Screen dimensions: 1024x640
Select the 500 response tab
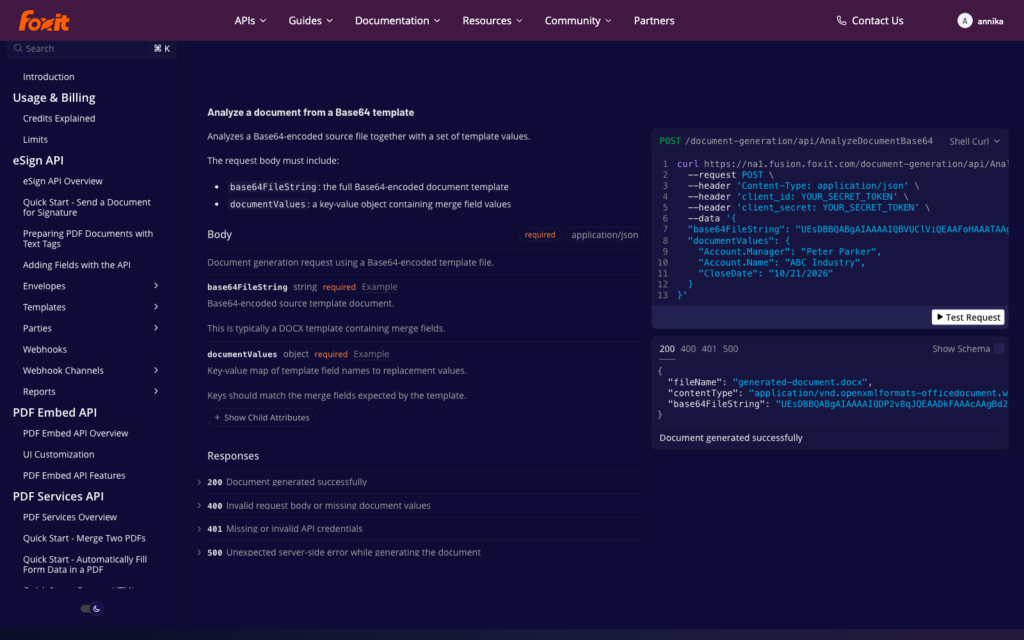(730, 349)
